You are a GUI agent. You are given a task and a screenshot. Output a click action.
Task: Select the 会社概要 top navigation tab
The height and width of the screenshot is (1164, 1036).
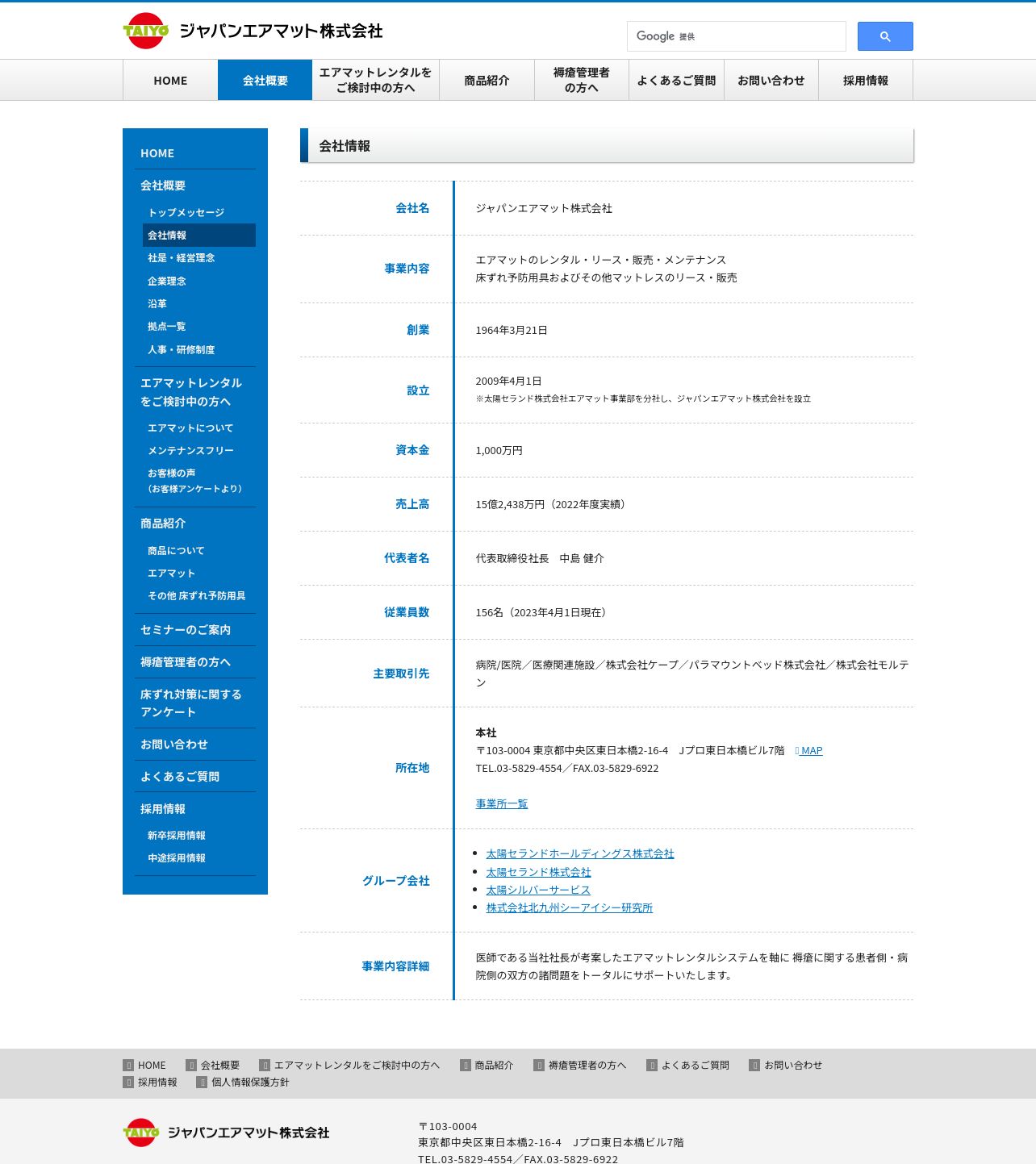click(265, 81)
